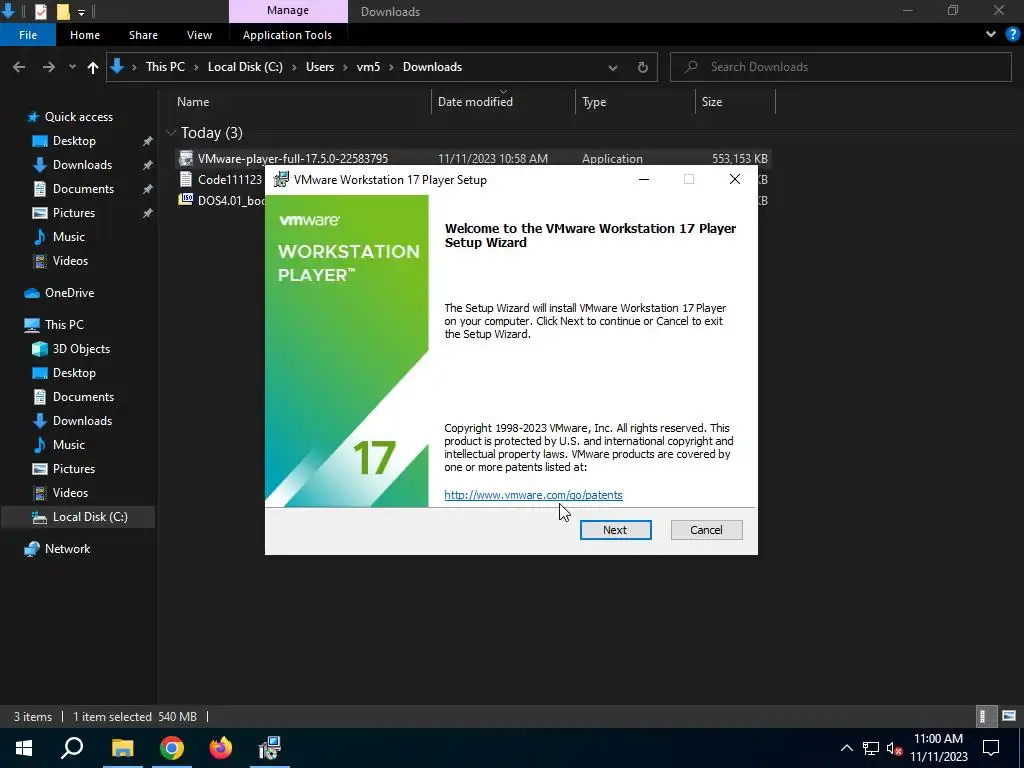
Task: Click VMware installer icon in dialog title
Action: click(x=281, y=180)
